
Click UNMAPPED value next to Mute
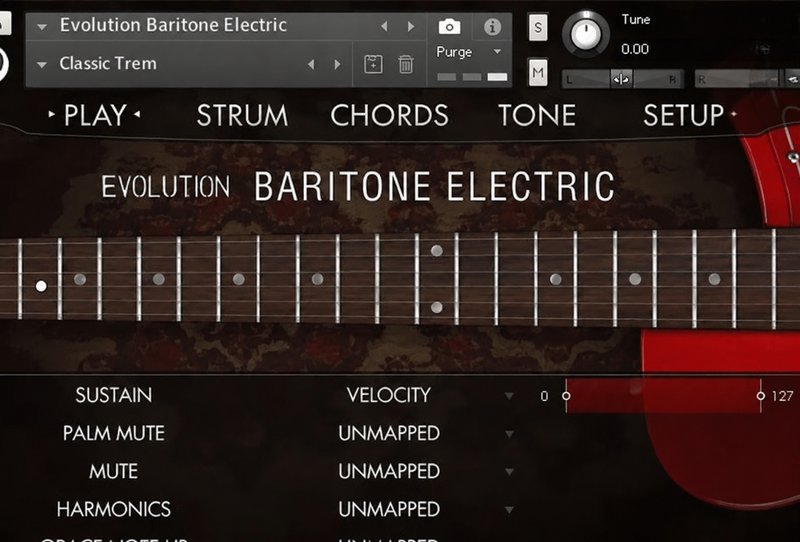tap(389, 471)
